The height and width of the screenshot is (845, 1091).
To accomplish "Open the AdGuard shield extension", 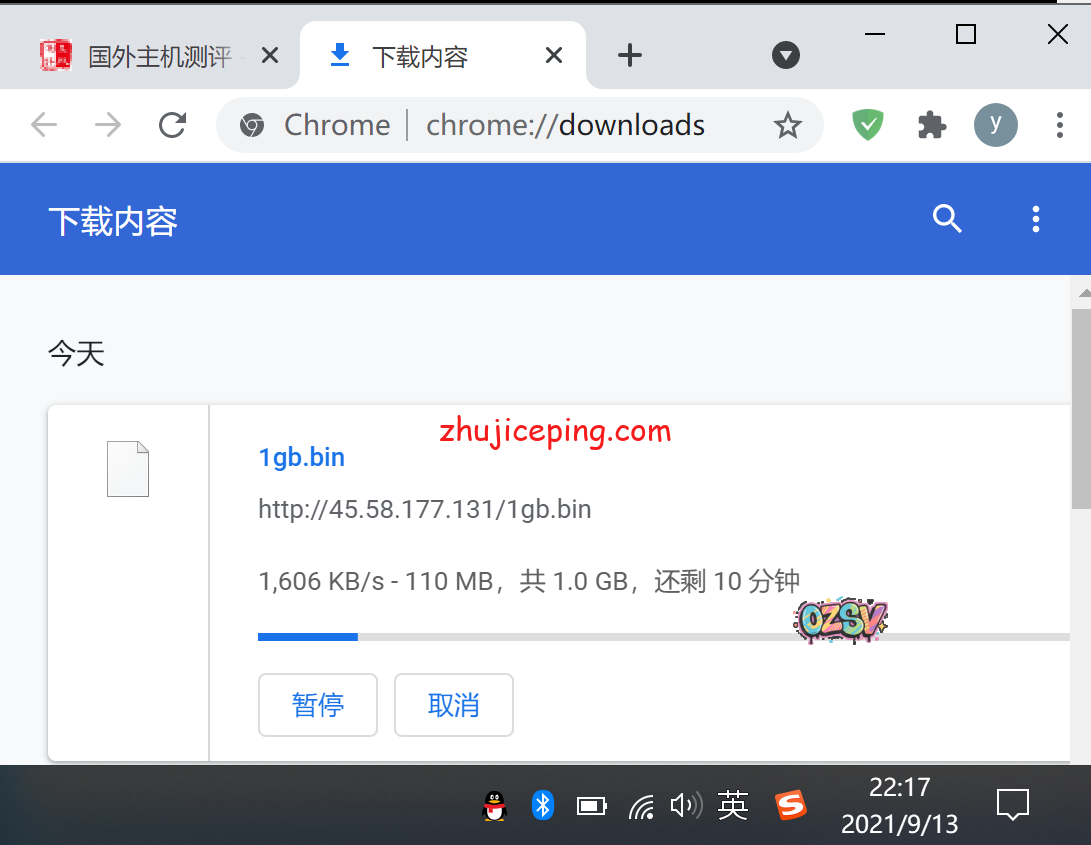I will [x=867, y=125].
